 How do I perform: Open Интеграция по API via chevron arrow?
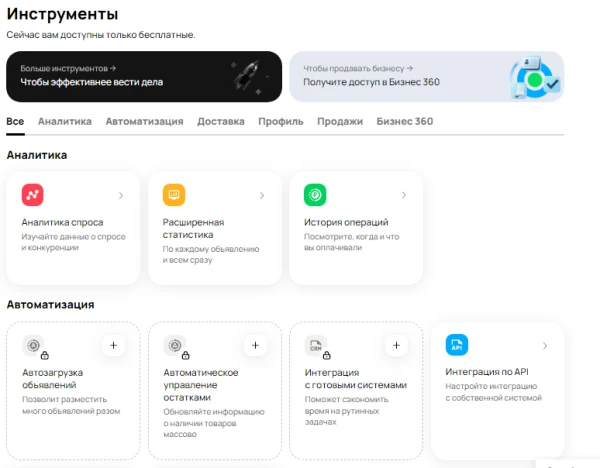point(545,346)
